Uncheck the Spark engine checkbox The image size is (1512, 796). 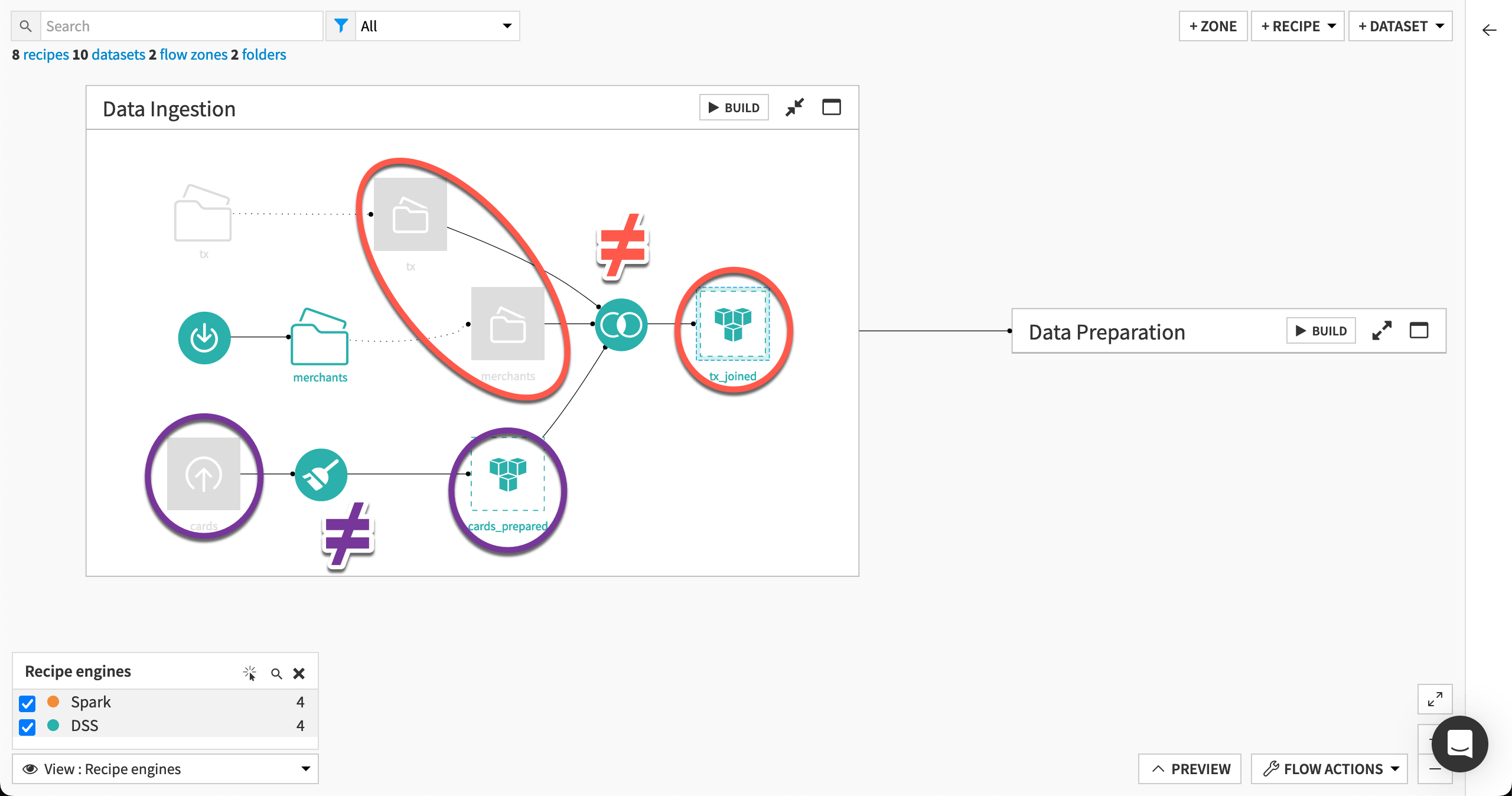click(x=27, y=703)
